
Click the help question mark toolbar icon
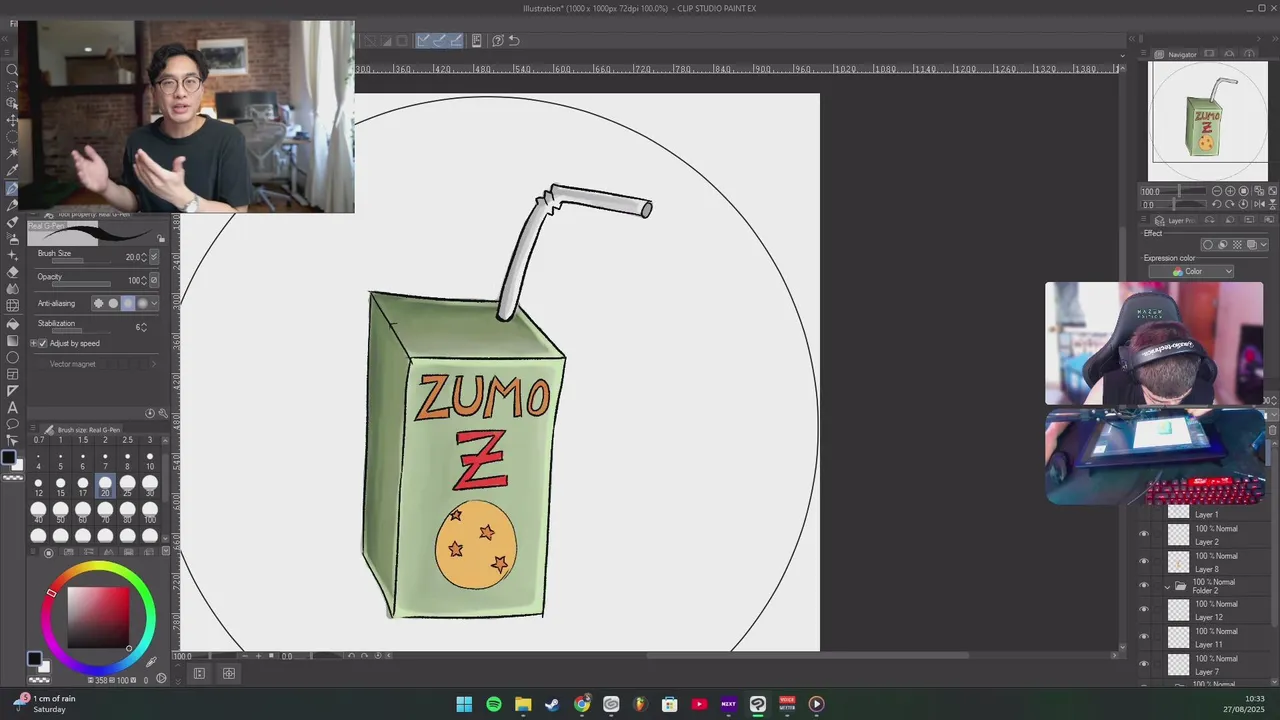click(x=497, y=41)
